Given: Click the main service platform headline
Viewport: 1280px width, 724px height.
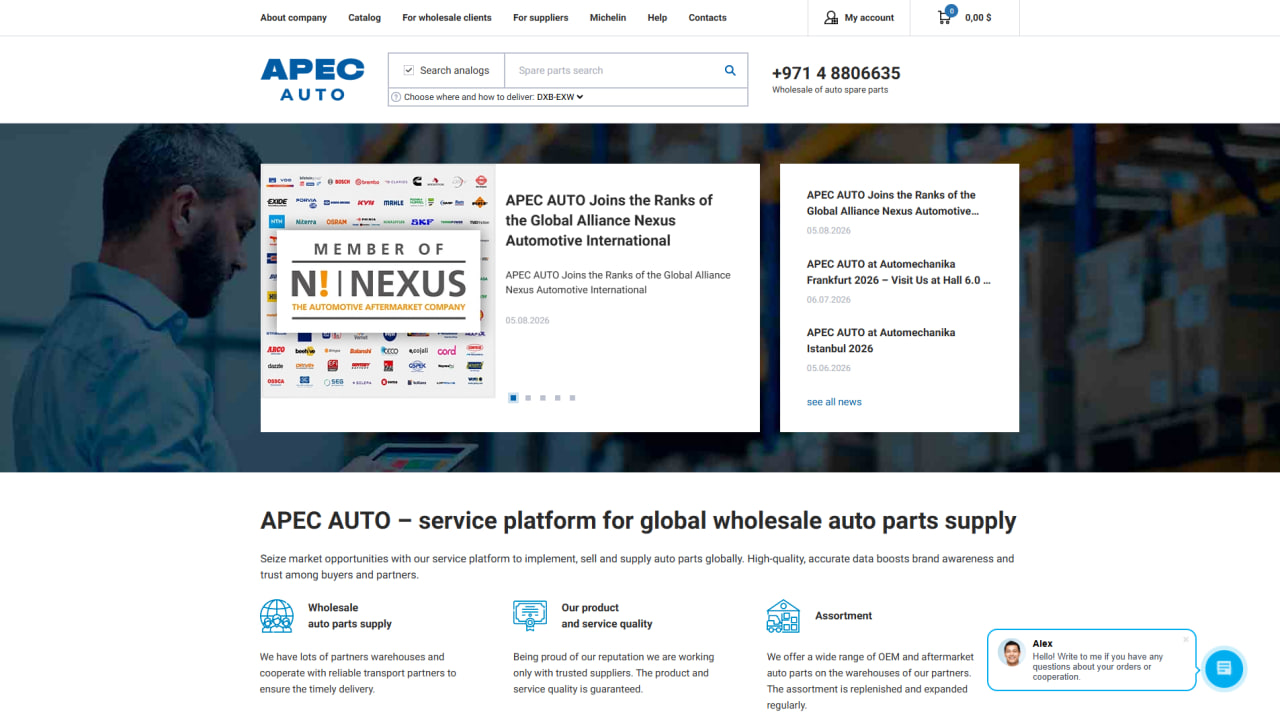Looking at the screenshot, I should pyautogui.click(x=638, y=521).
